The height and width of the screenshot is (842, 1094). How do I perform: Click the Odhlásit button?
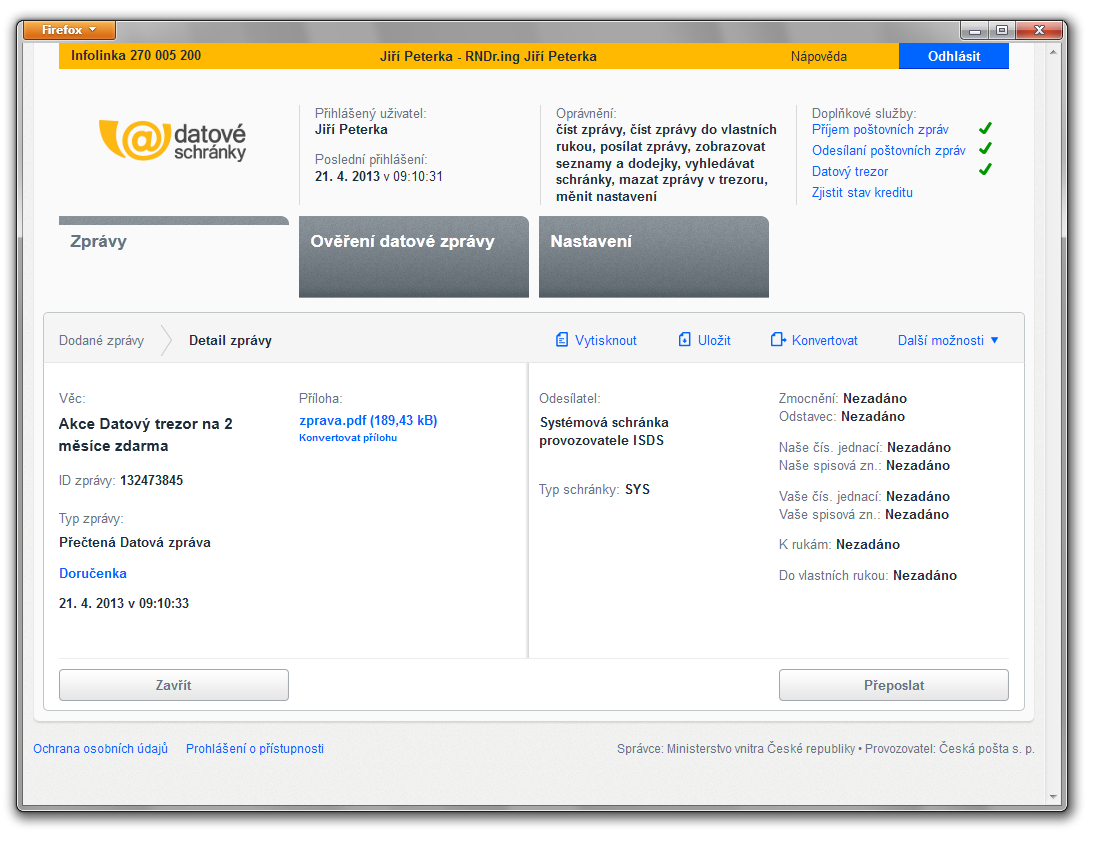[x=954, y=56]
